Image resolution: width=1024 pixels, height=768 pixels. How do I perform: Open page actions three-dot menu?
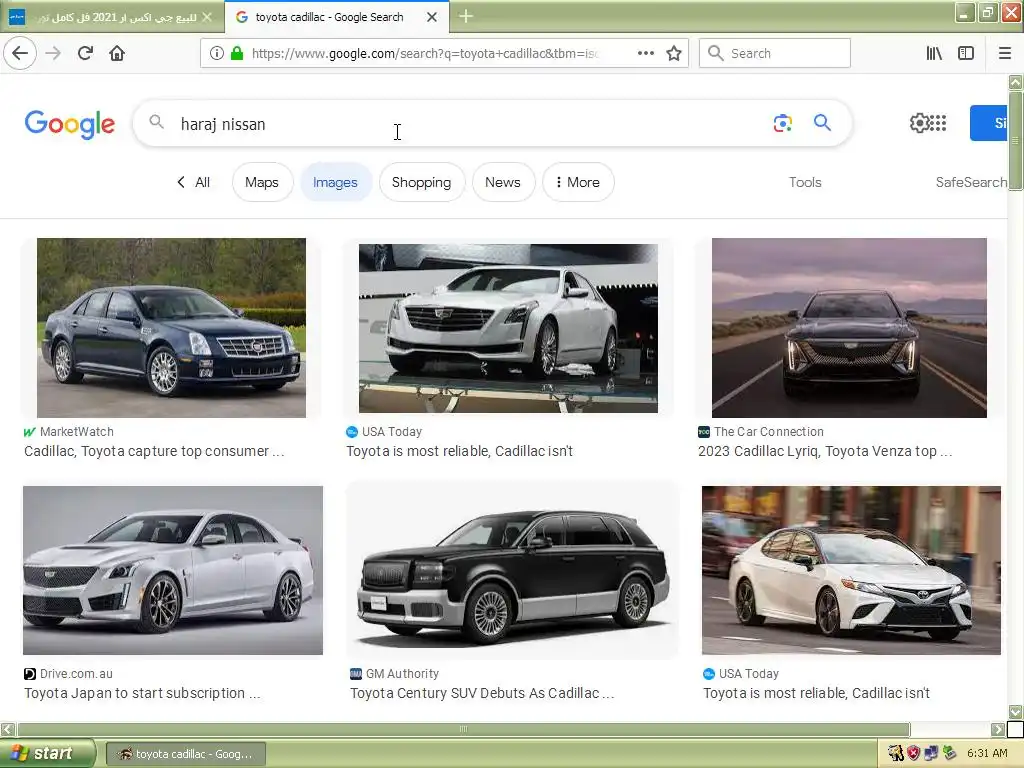pyautogui.click(x=645, y=54)
